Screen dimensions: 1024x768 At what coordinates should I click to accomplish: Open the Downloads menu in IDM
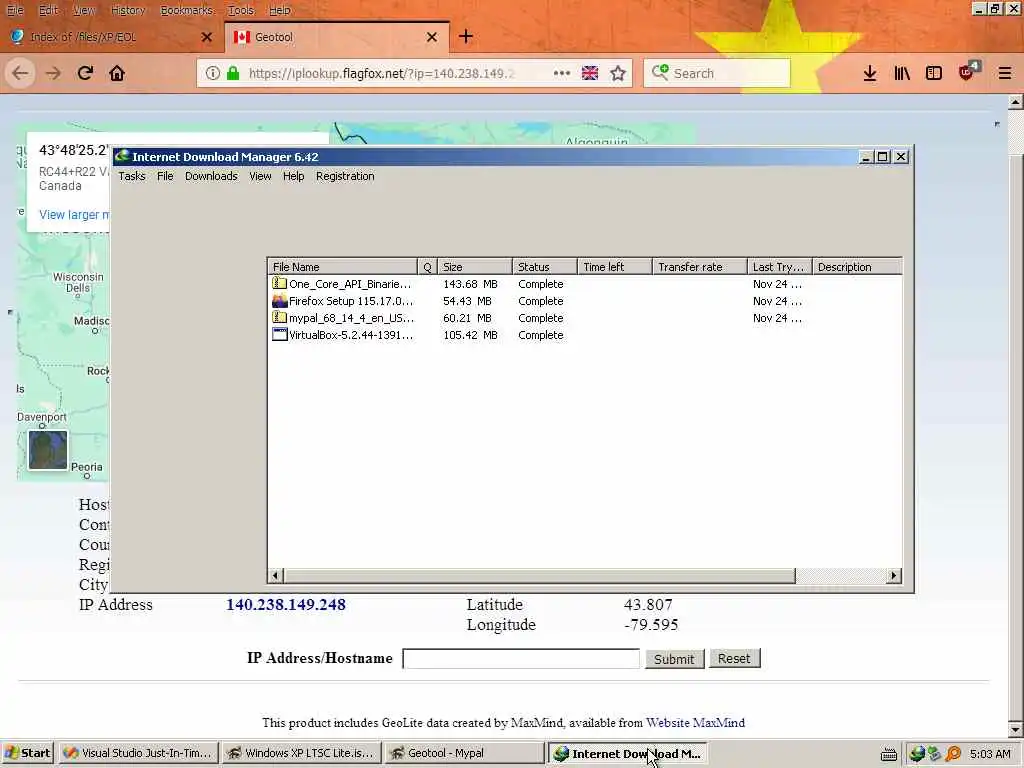point(211,176)
